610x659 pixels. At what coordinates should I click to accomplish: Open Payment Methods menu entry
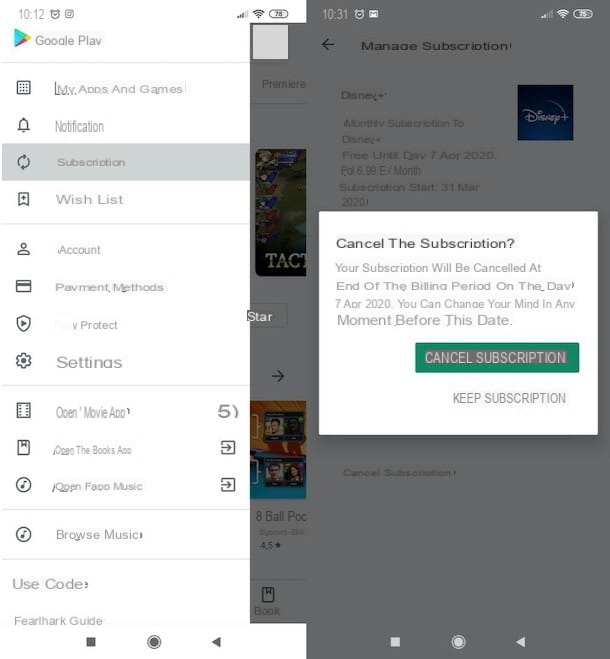(x=126, y=287)
